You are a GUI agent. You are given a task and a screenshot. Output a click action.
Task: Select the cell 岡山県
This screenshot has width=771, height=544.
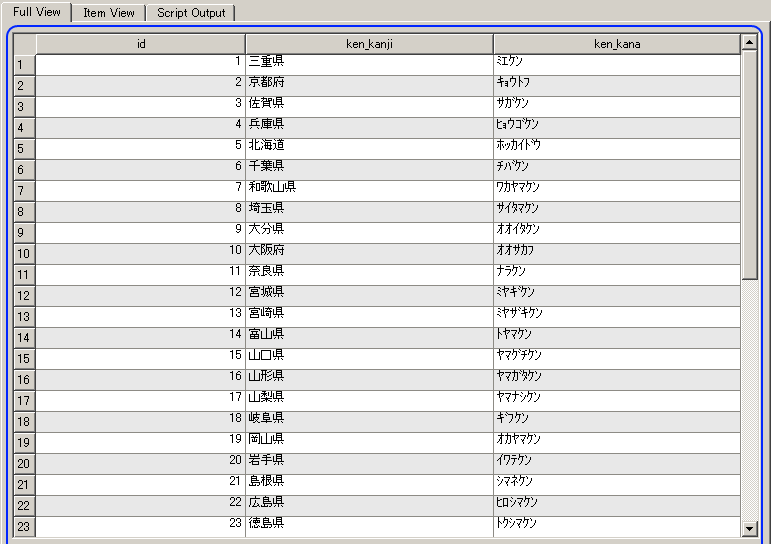(x=369, y=443)
